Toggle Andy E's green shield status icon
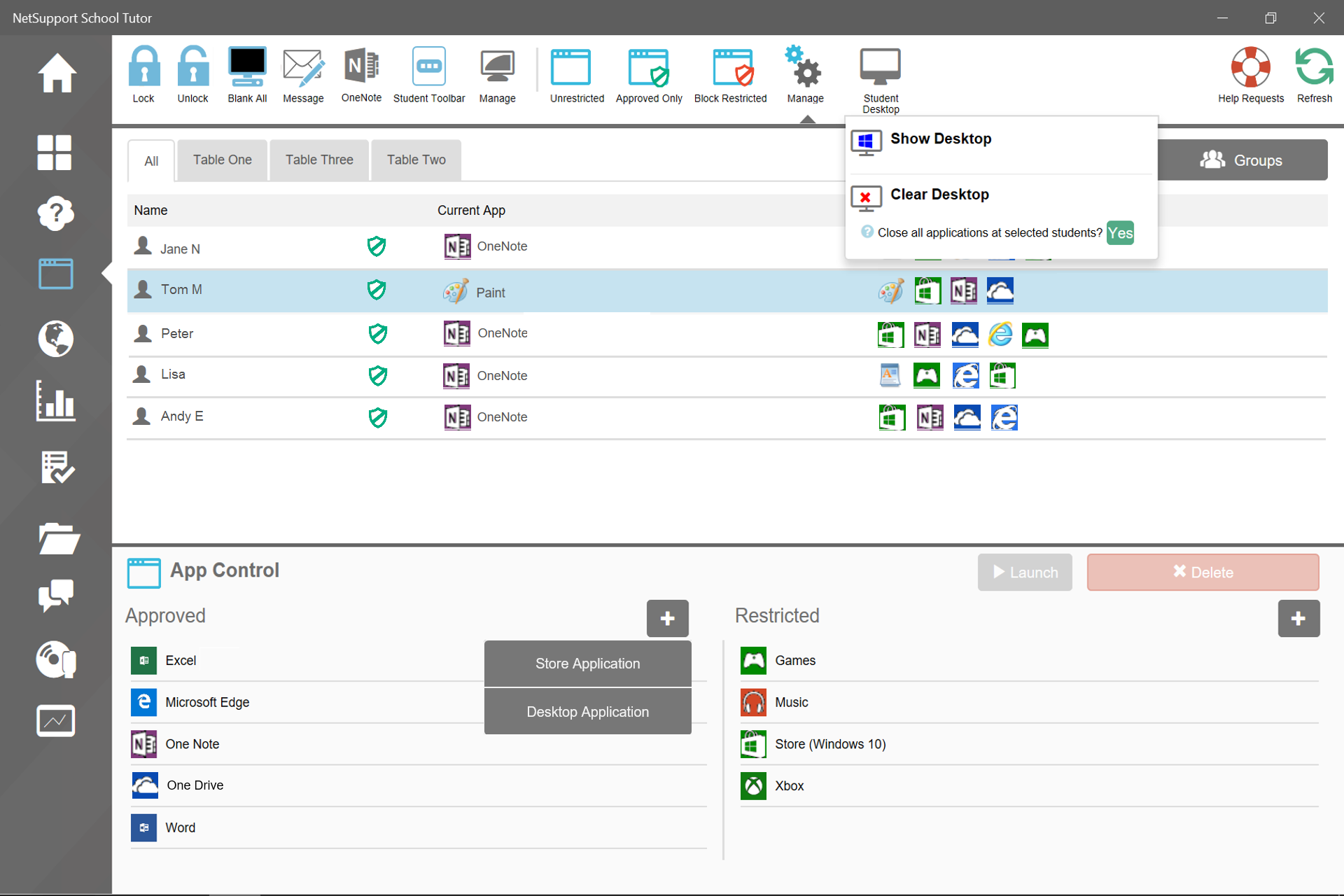Image resolution: width=1344 pixels, height=896 pixels. pos(377,417)
